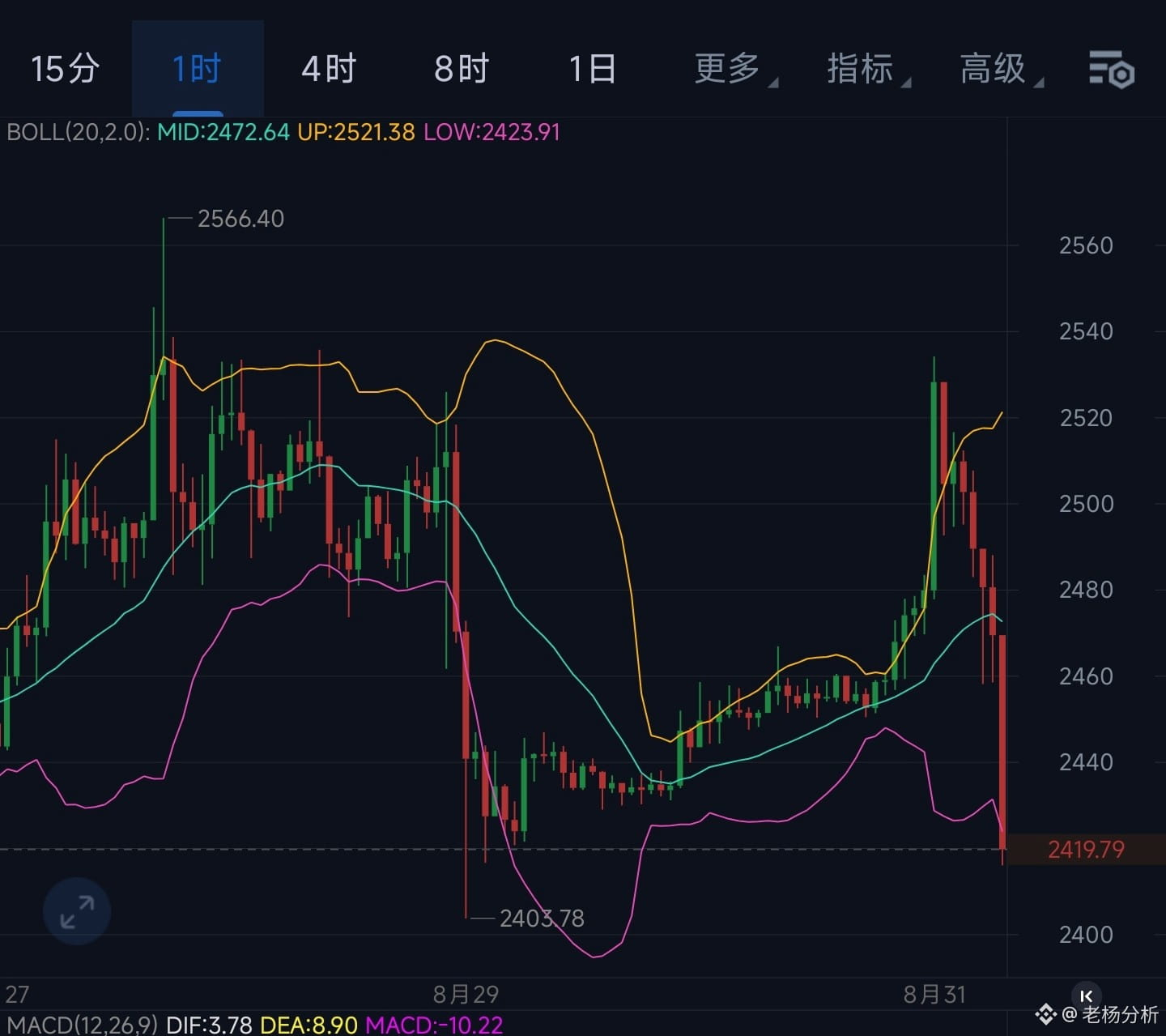Switch to the 15分 timeframe
This screenshot has width=1166, height=1036.
pyautogui.click(x=65, y=69)
